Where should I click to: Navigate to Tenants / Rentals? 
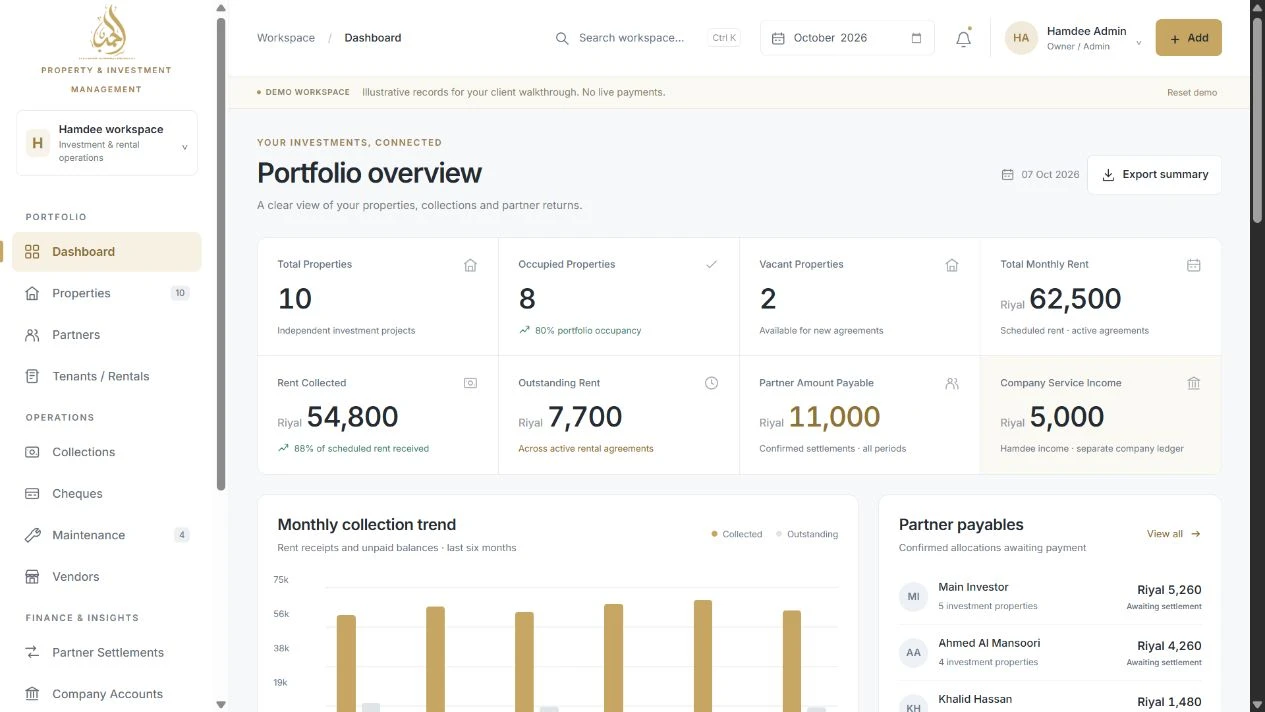coord(107,376)
